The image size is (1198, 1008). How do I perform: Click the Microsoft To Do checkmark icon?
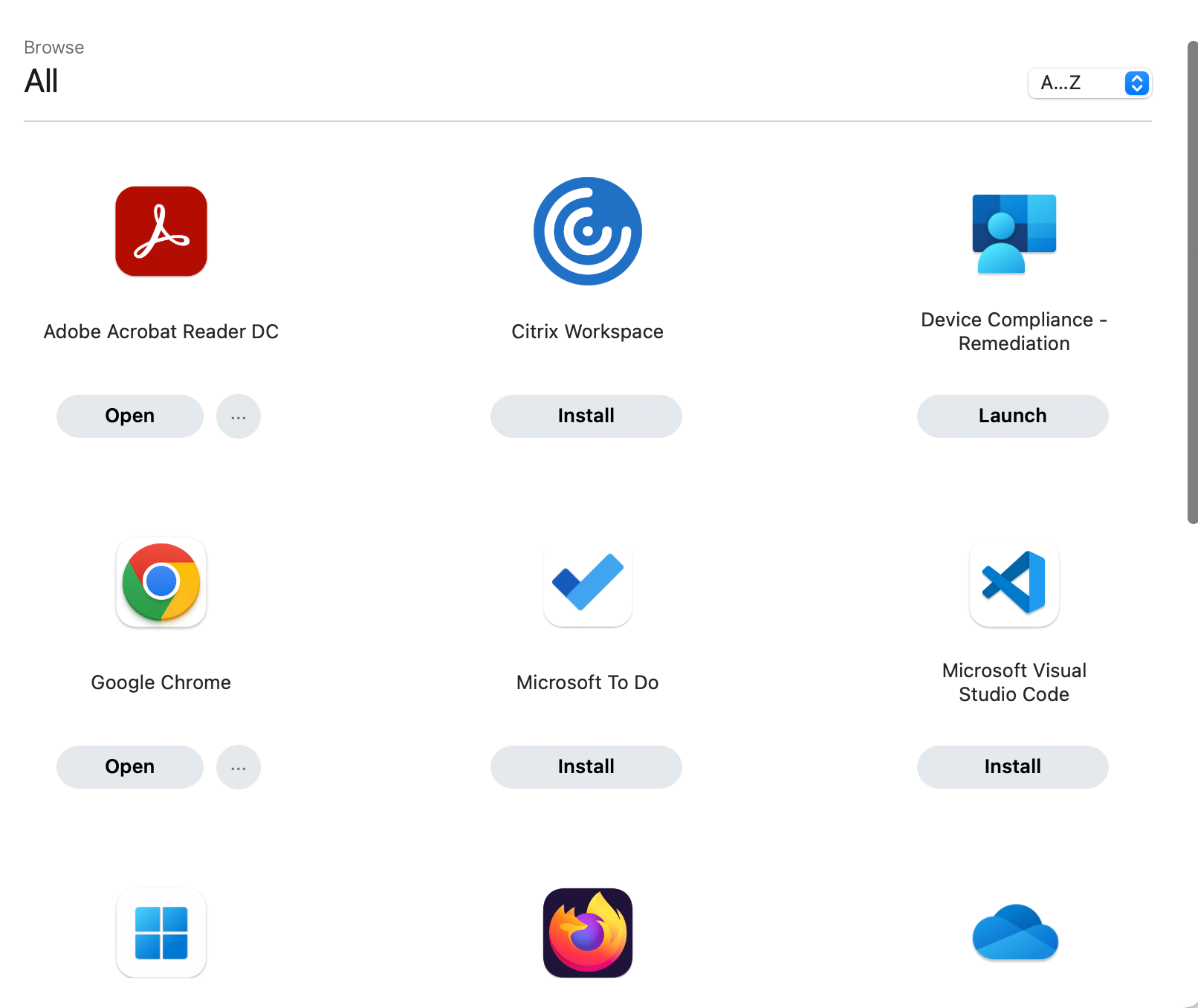tap(588, 582)
